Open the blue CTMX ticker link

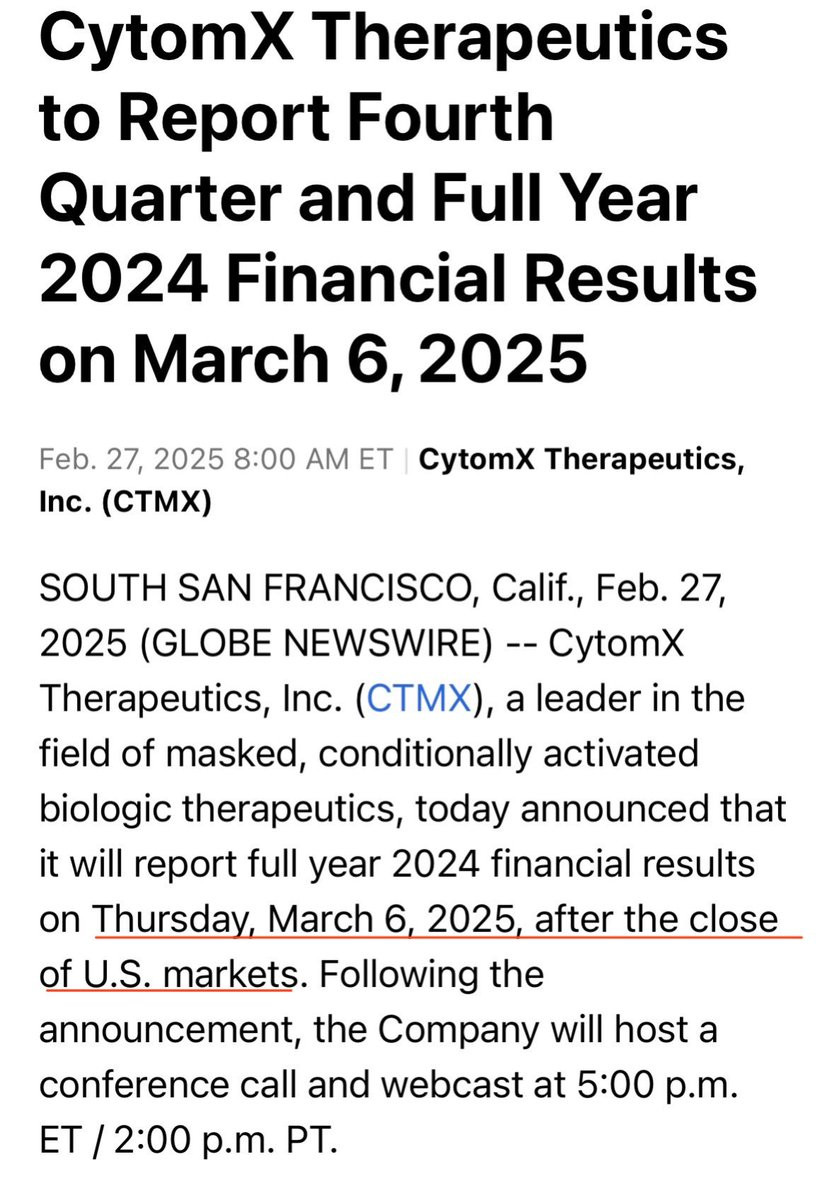(419, 697)
